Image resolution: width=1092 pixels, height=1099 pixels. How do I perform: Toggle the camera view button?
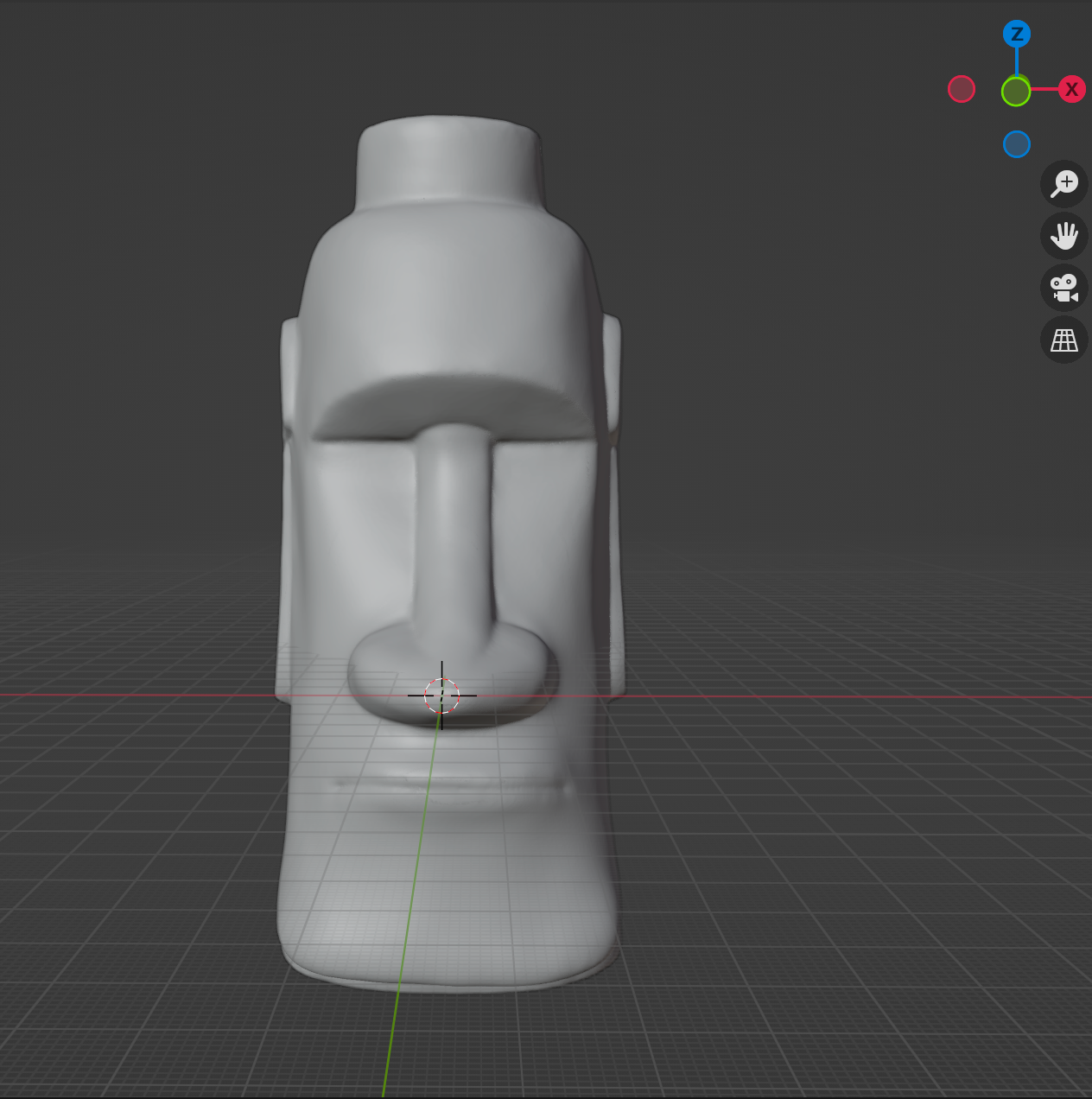click(1064, 288)
